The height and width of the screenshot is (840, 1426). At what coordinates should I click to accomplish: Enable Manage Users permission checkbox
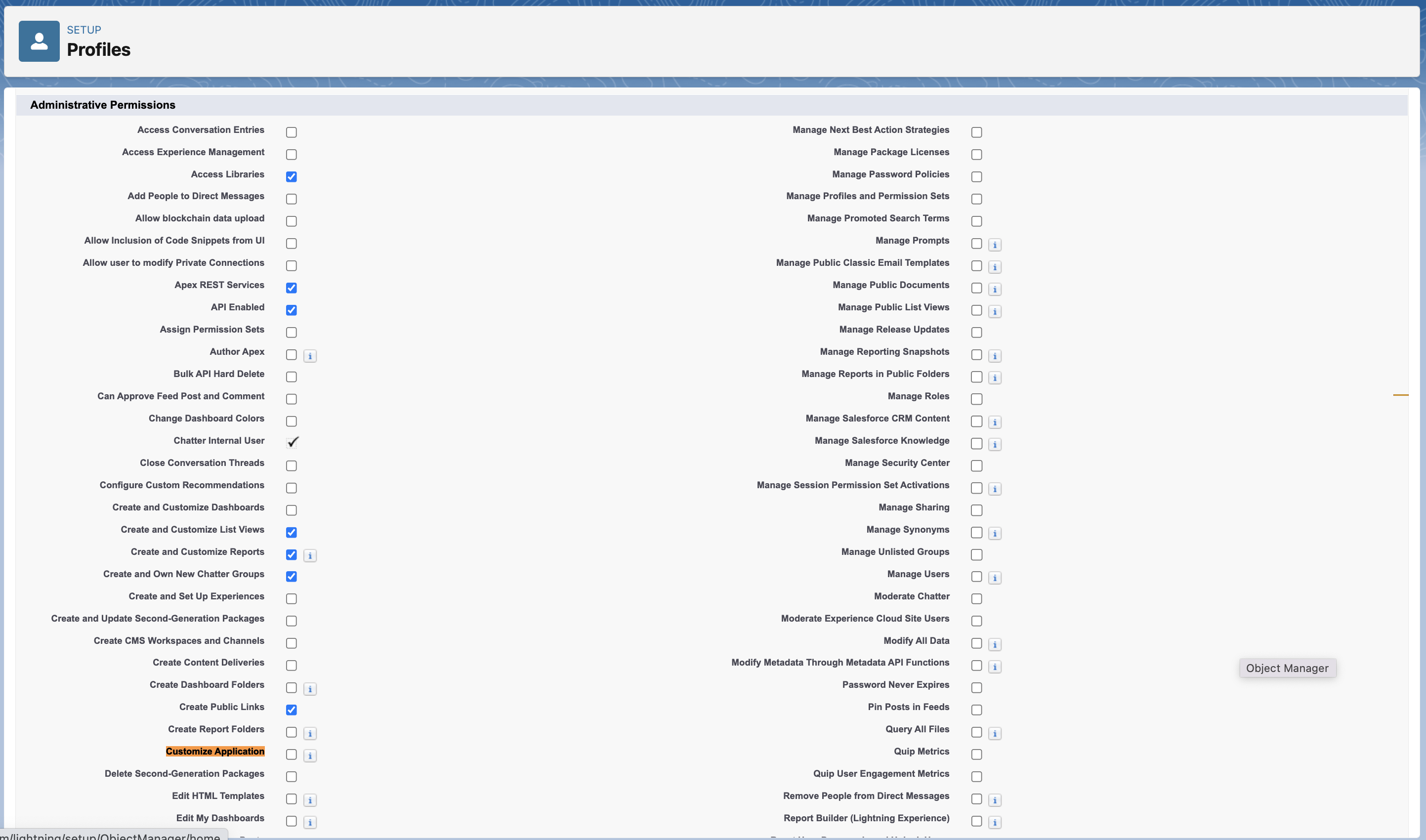(977, 577)
